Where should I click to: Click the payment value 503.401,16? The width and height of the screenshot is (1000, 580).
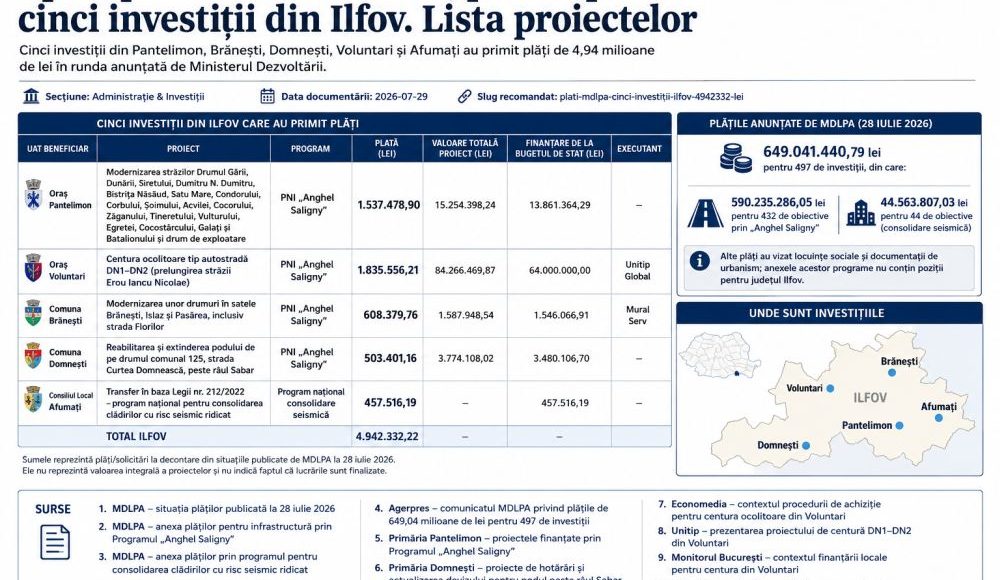[x=390, y=358]
